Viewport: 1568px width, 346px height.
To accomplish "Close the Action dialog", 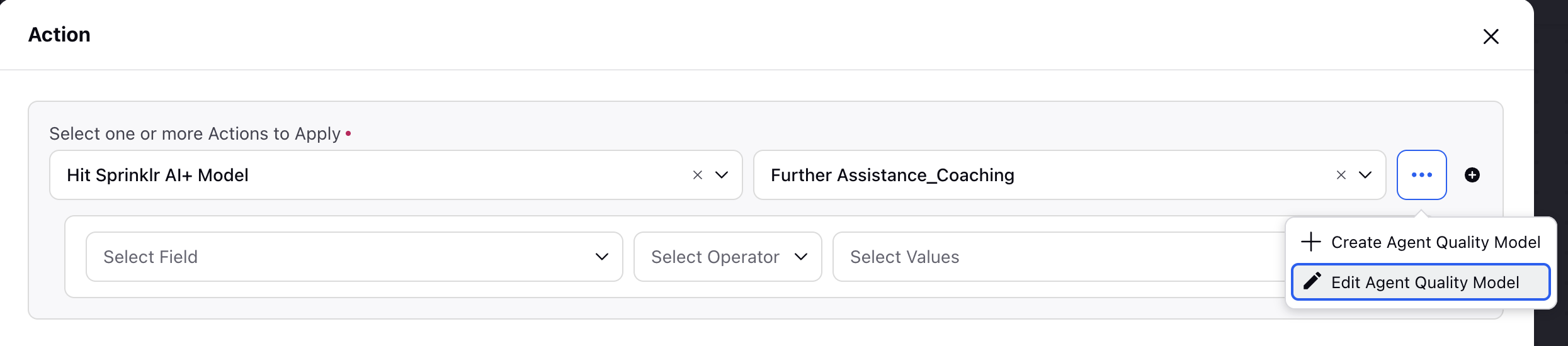I will (x=1491, y=36).
